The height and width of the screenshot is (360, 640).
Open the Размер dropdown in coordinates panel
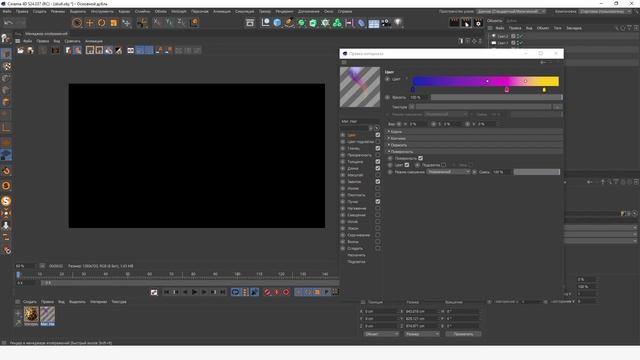422,334
